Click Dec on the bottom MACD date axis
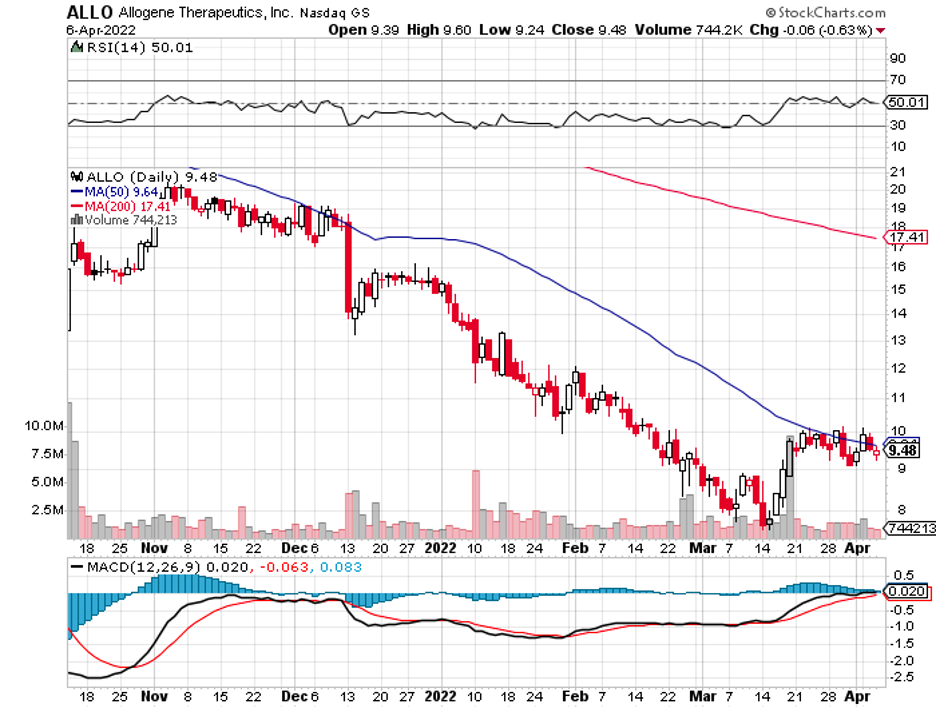Image resolution: width=936 pixels, height=708 pixels. [294, 696]
